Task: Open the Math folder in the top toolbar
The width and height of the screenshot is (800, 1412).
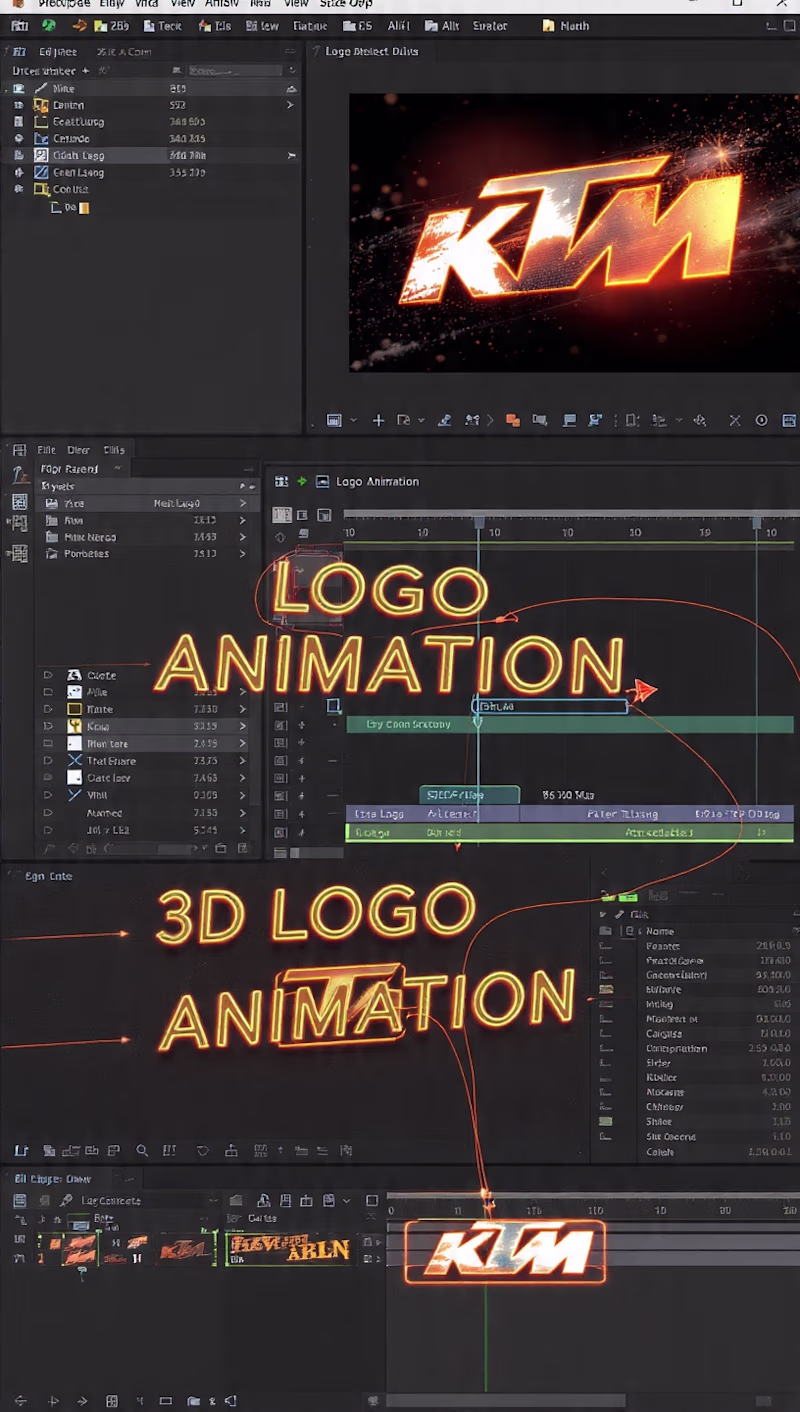Action: (566, 26)
